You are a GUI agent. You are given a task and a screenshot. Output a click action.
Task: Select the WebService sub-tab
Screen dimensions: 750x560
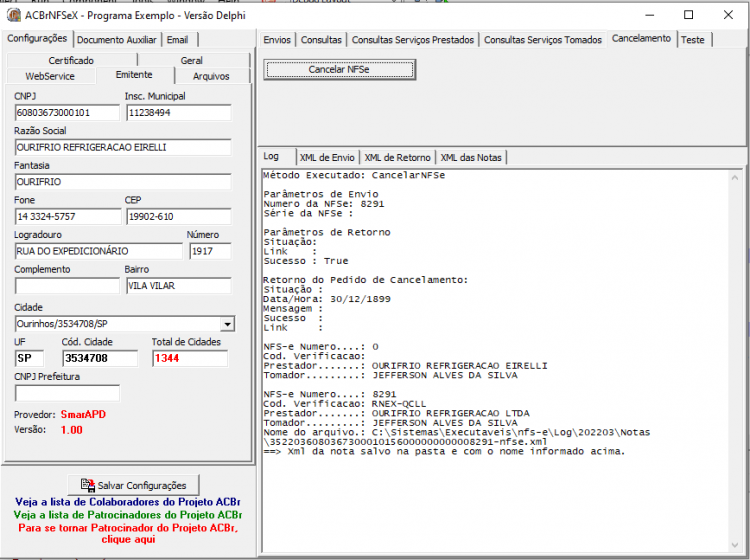click(50, 76)
